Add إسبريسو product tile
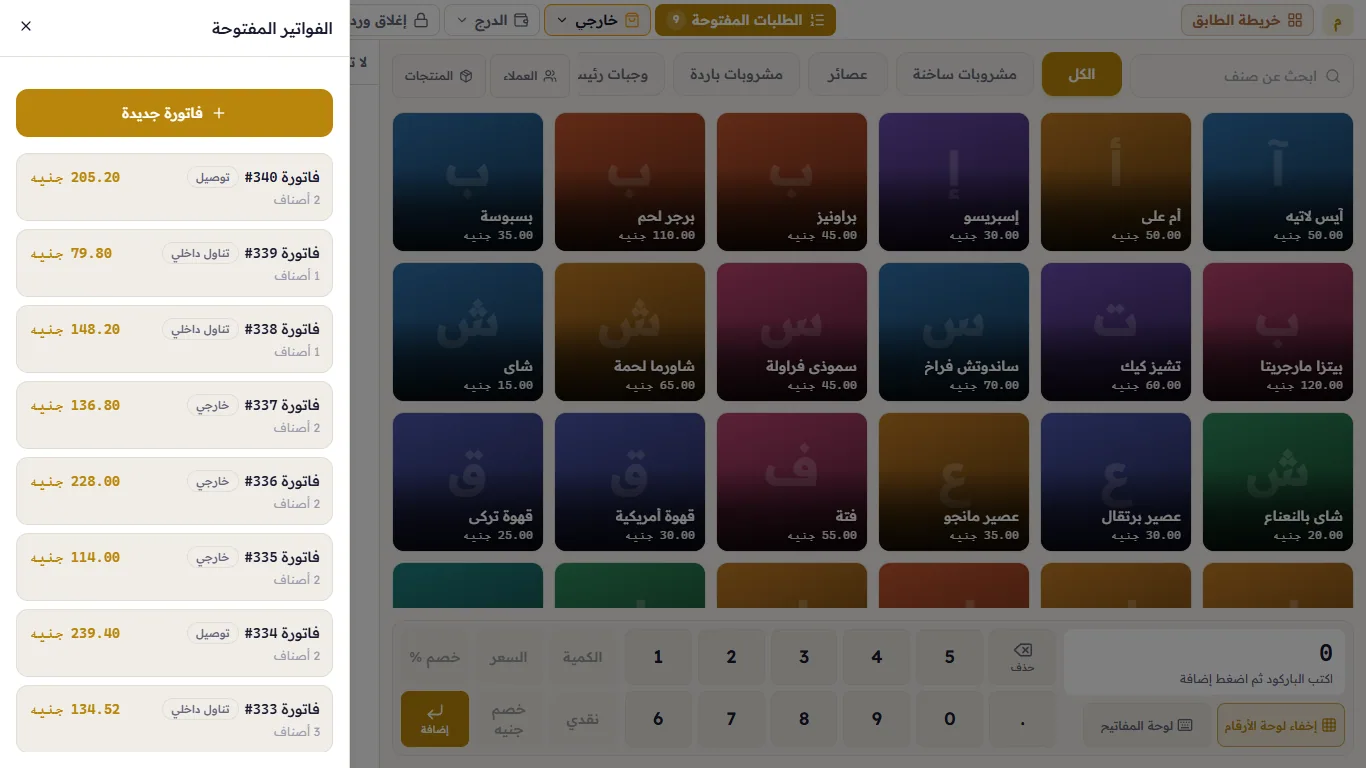The height and width of the screenshot is (768, 1366). (954, 182)
